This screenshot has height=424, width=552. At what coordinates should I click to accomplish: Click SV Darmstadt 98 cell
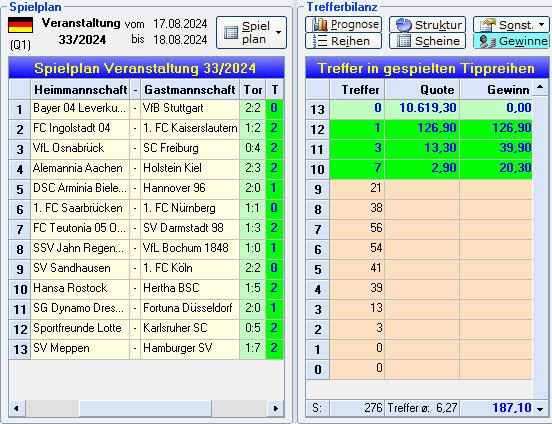(190, 229)
